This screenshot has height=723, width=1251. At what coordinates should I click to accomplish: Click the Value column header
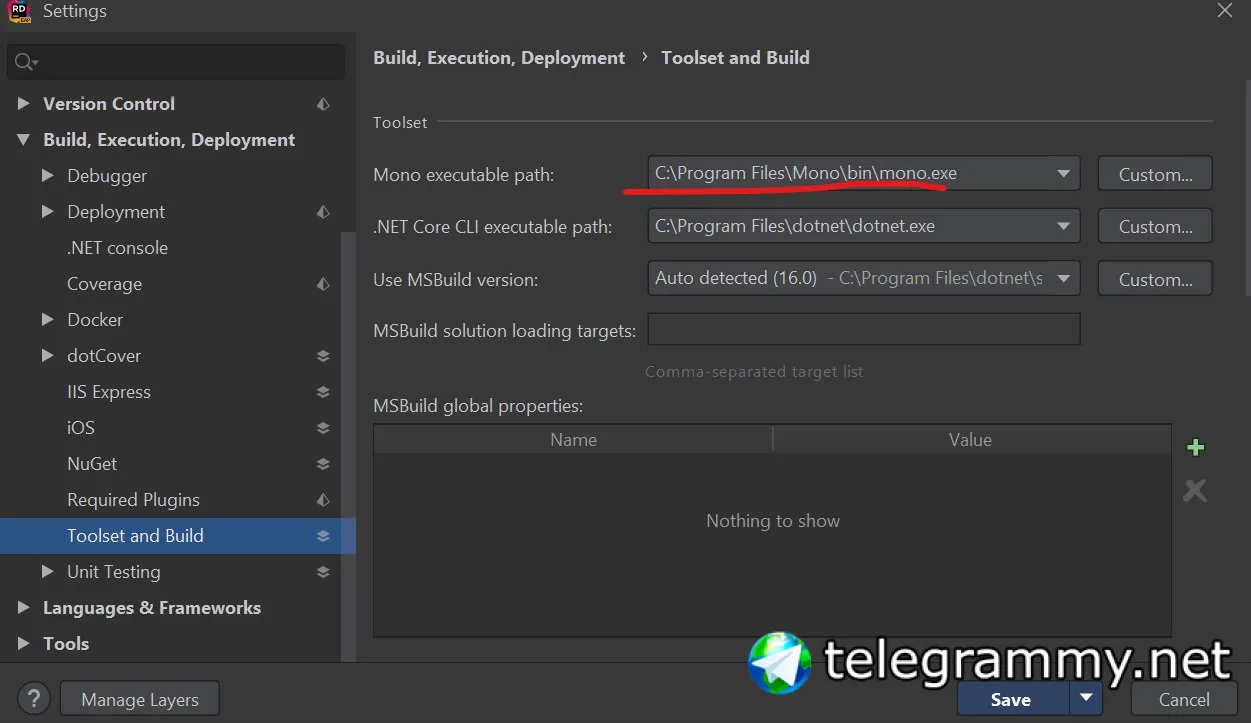coord(971,439)
